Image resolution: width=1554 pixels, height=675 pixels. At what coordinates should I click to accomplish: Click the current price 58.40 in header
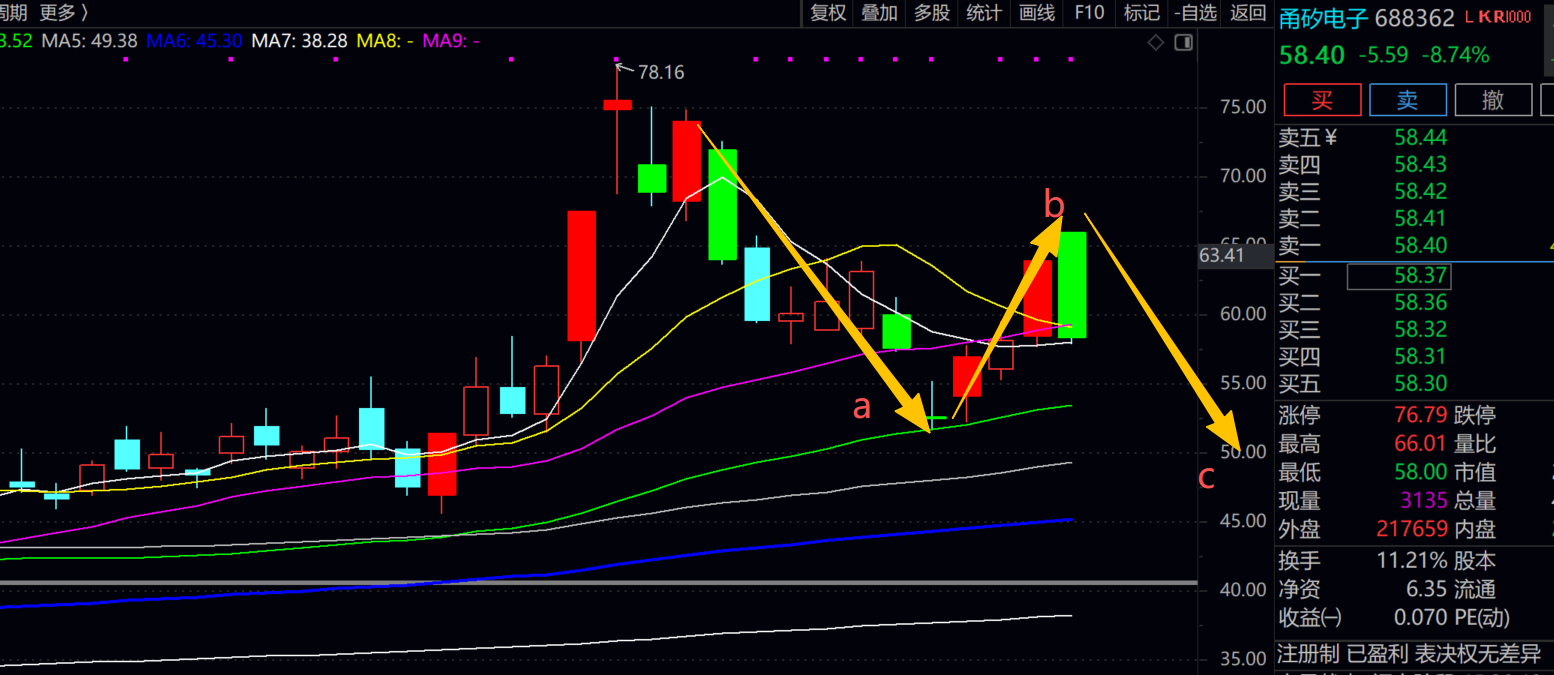(x=1312, y=55)
